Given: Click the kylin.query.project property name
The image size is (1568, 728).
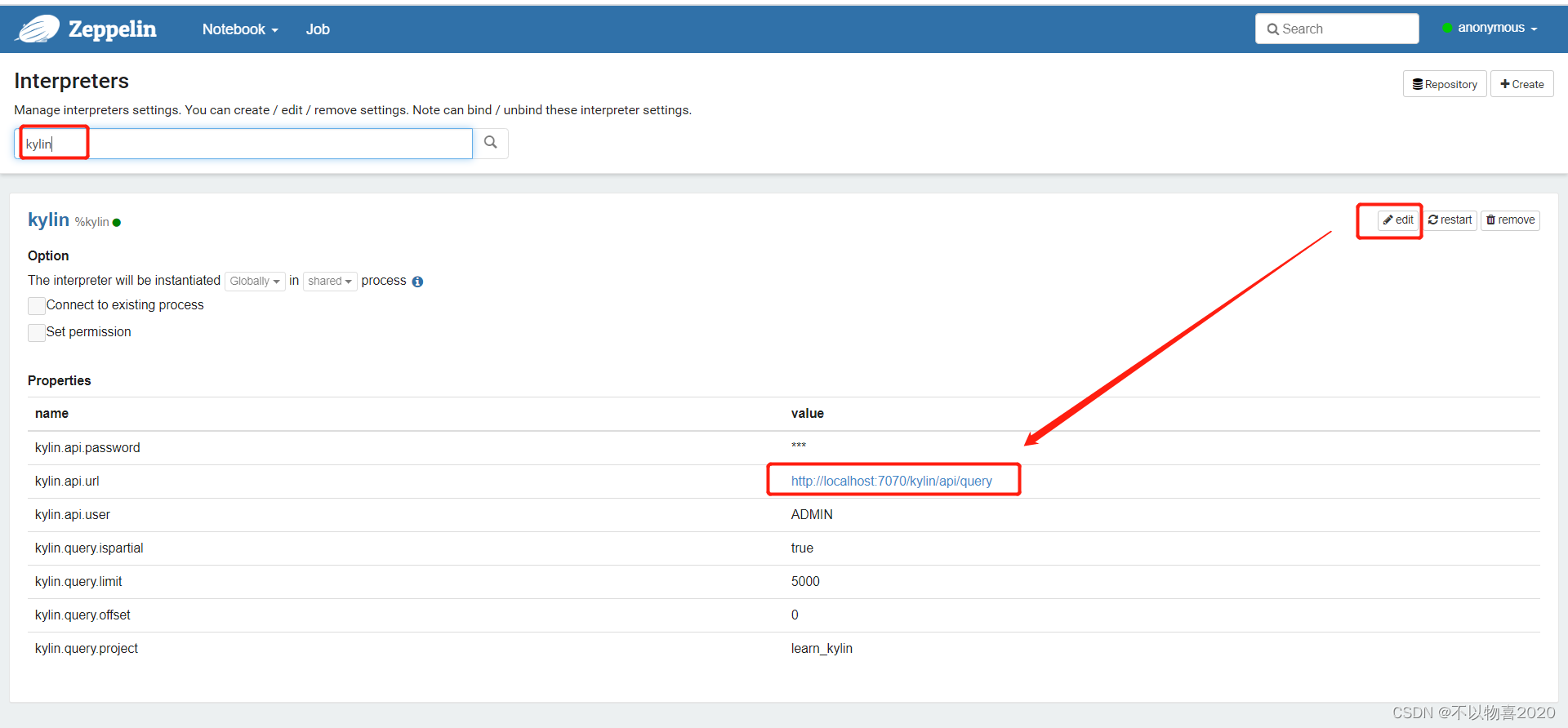Looking at the screenshot, I should (x=87, y=649).
